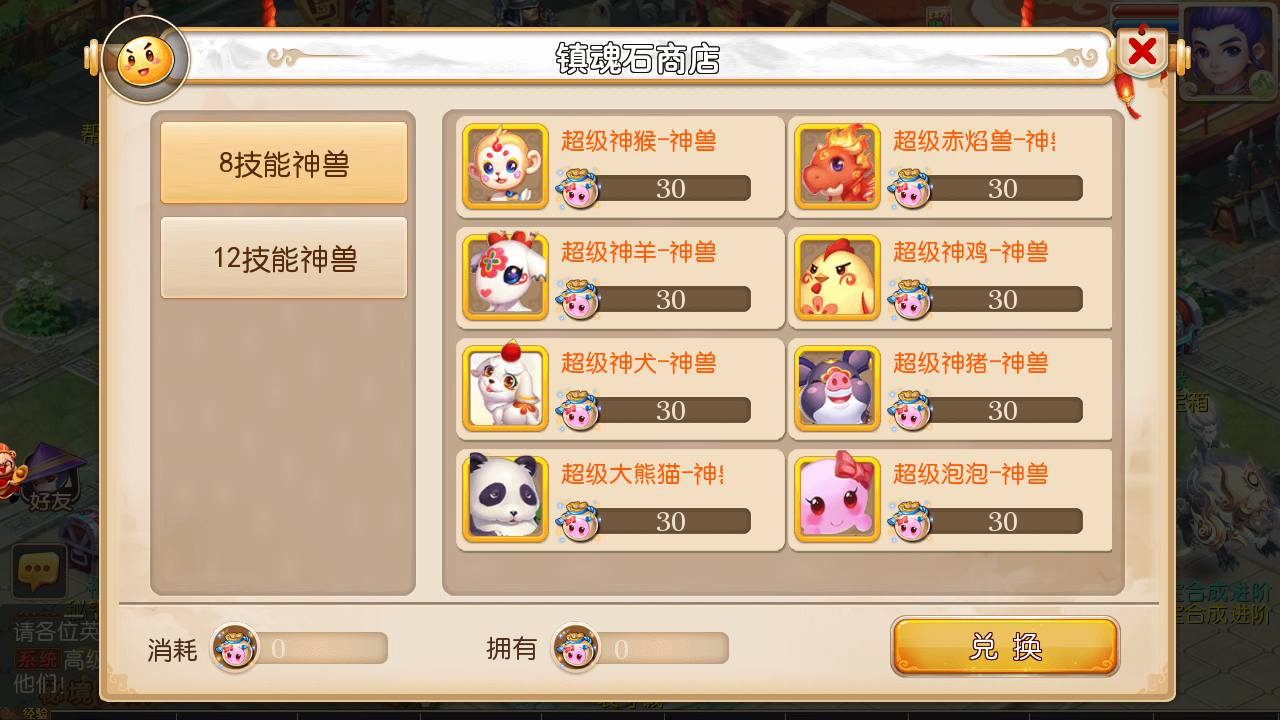Screen dimensions: 1280x720
Task: Choose the 超级神鸡 chicken pet icon
Action: click(838, 277)
